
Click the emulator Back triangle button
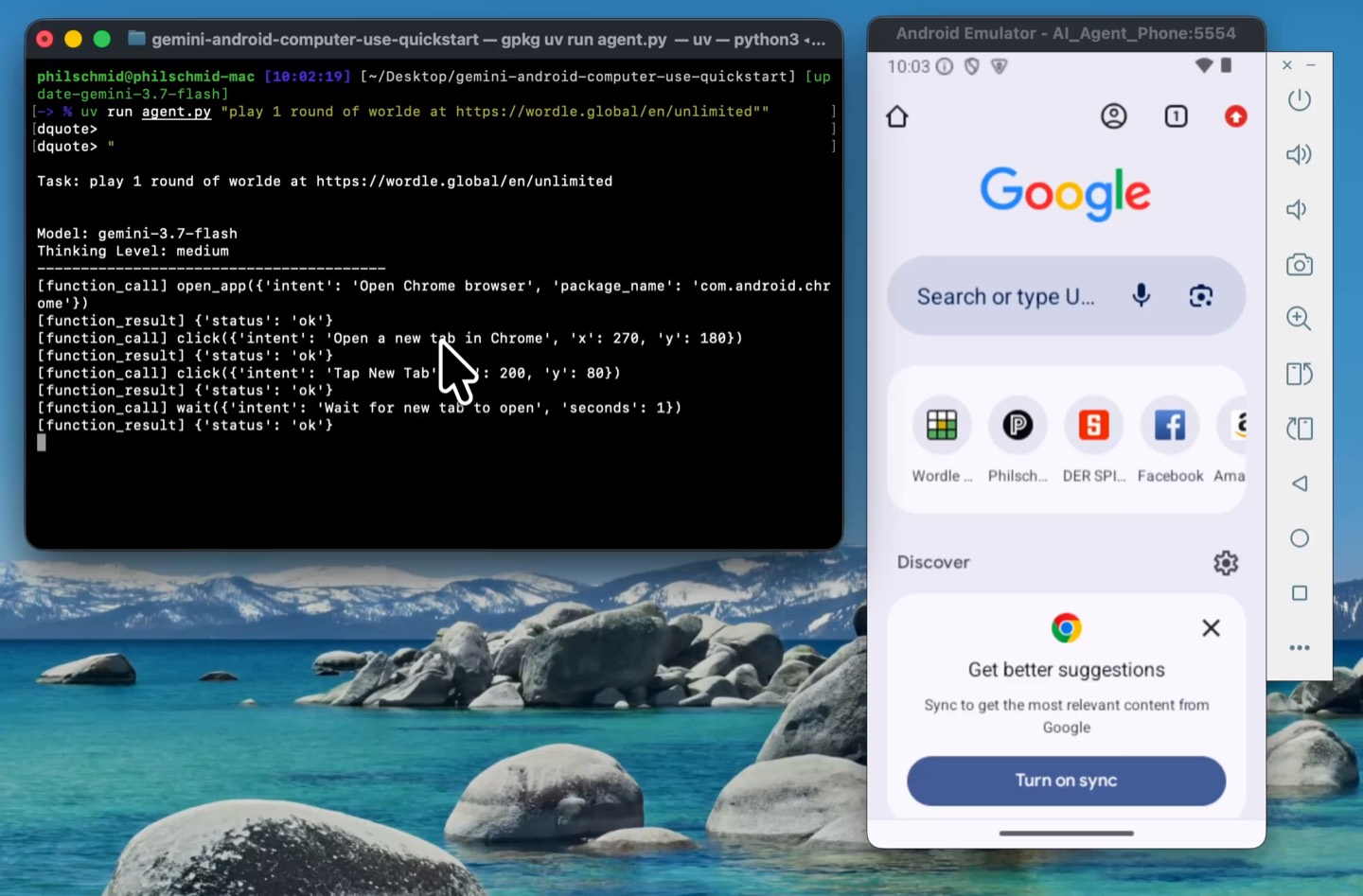(x=1300, y=483)
